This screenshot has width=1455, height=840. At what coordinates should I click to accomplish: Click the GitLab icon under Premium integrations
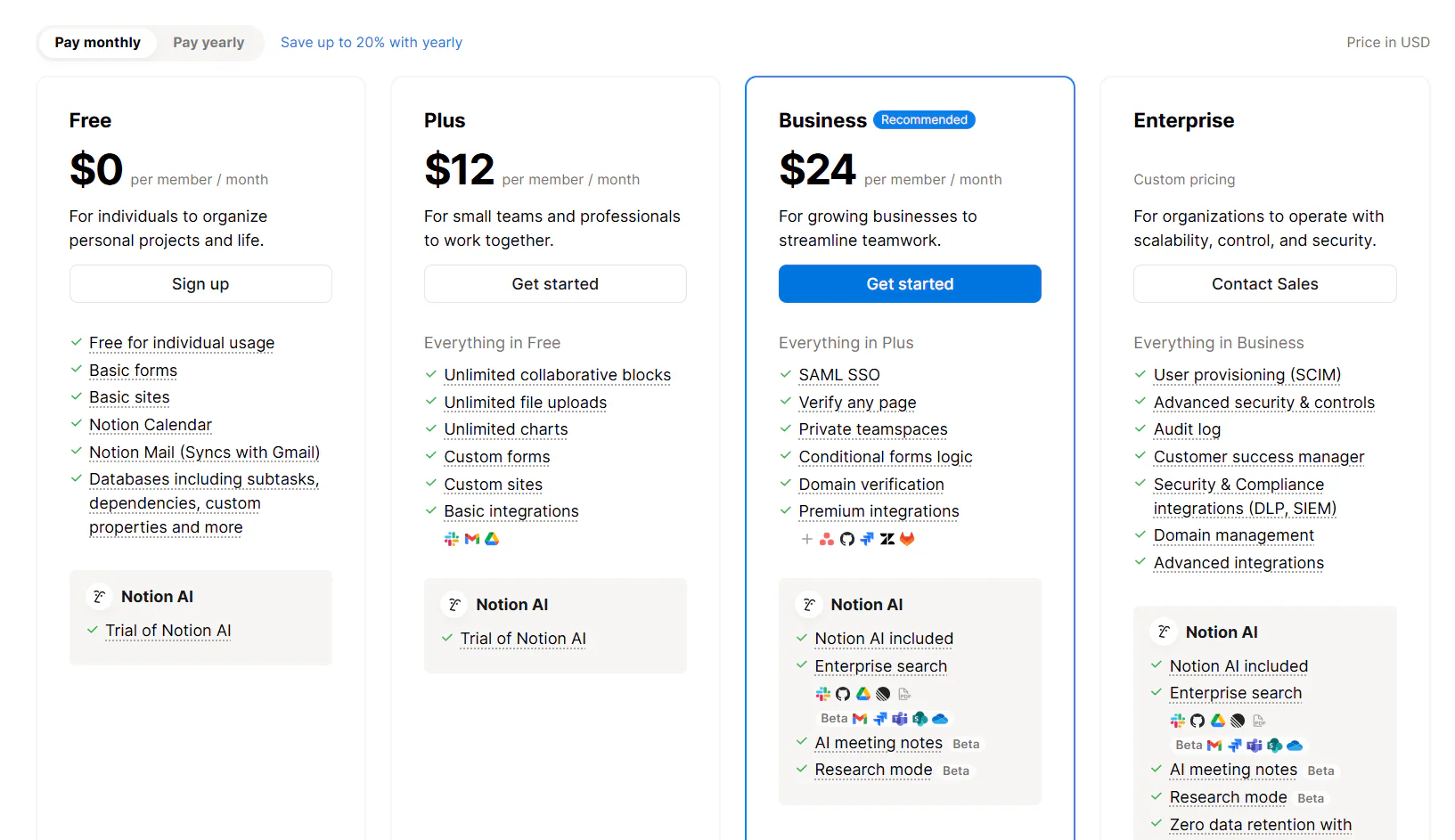coord(907,539)
